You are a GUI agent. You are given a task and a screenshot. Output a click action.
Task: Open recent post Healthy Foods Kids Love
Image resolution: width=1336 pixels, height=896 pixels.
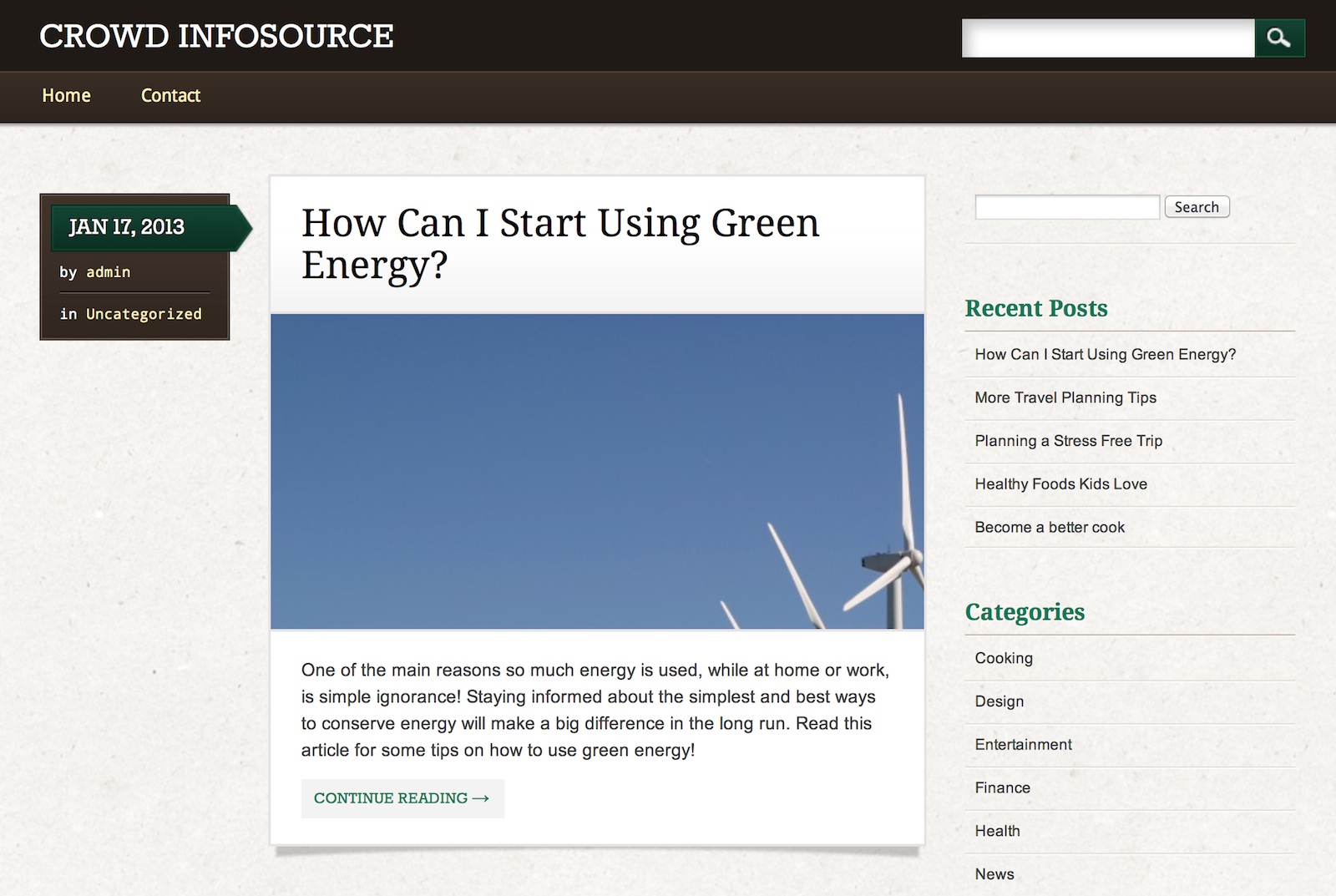[1060, 484]
